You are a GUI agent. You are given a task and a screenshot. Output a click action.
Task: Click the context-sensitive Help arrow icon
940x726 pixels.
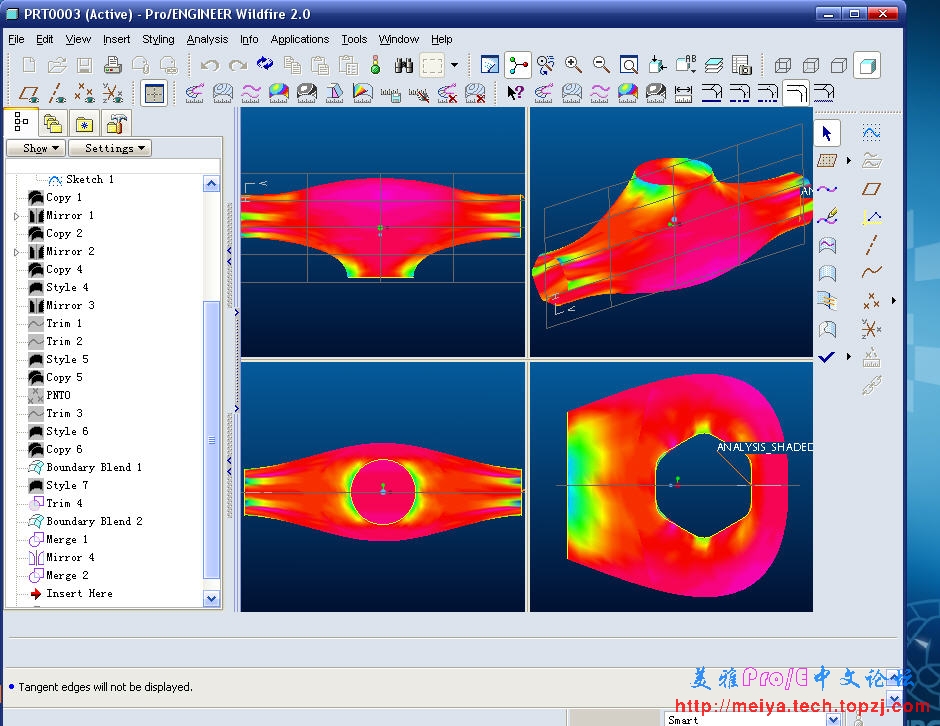(x=515, y=93)
